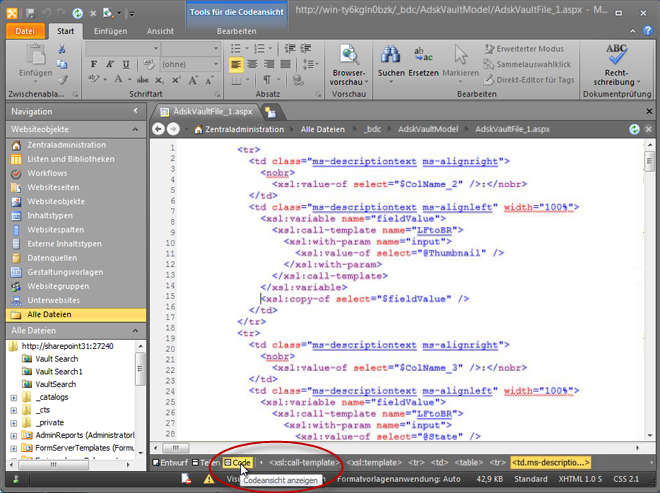Toggle align right
The height and width of the screenshot is (493, 660).
269,64
